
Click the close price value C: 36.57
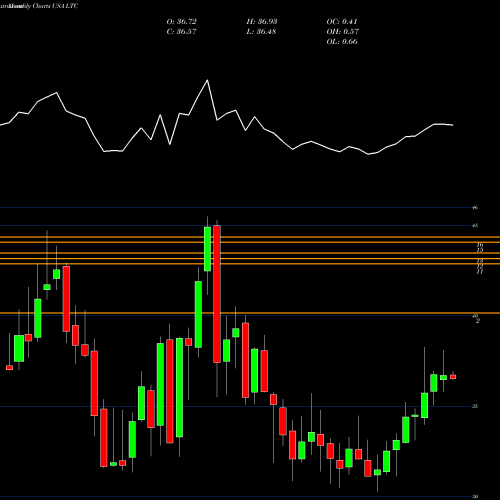pyautogui.click(x=181, y=32)
